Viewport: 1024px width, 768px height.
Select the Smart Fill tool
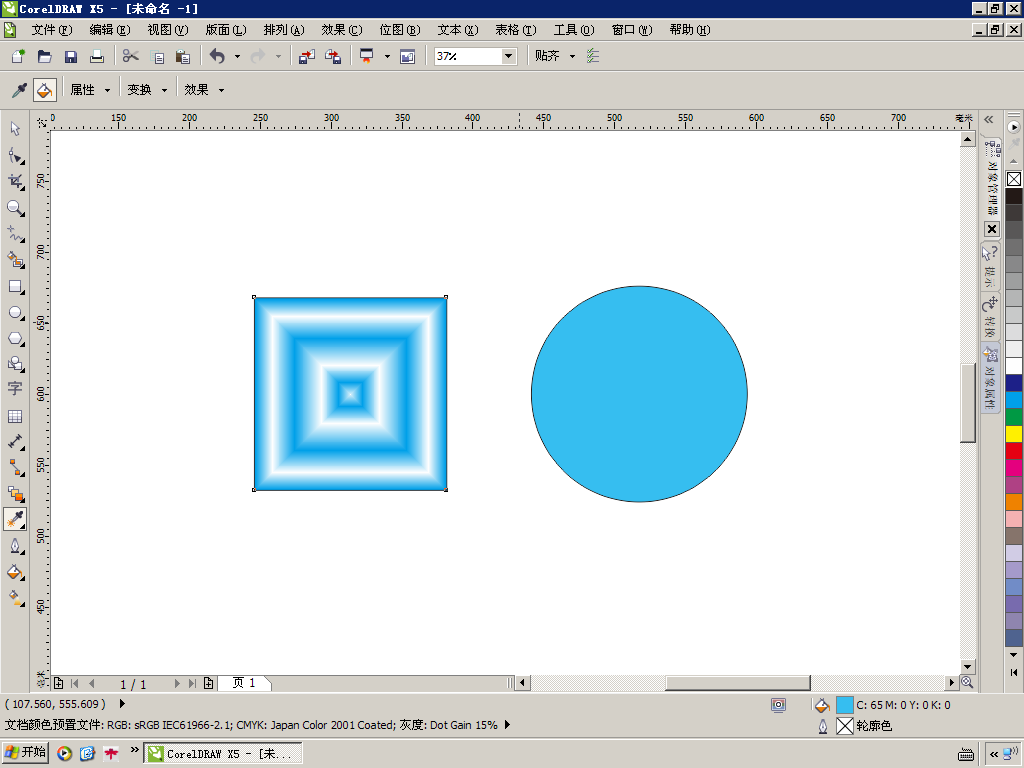(15, 259)
